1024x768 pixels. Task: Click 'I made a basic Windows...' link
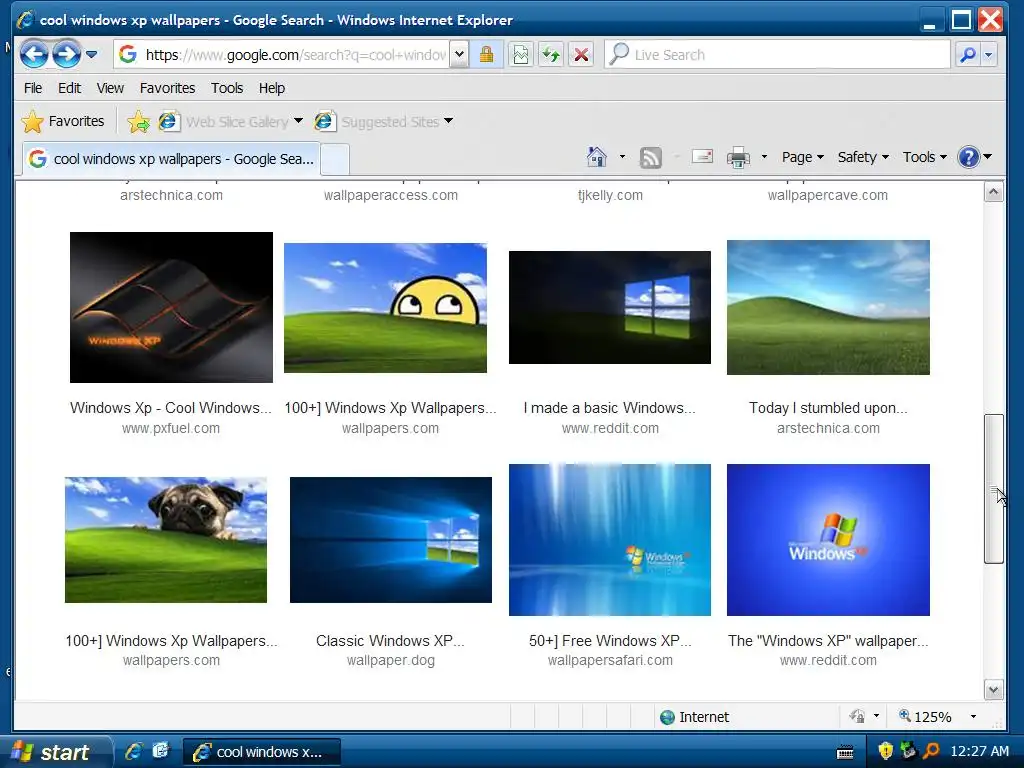[x=609, y=408]
